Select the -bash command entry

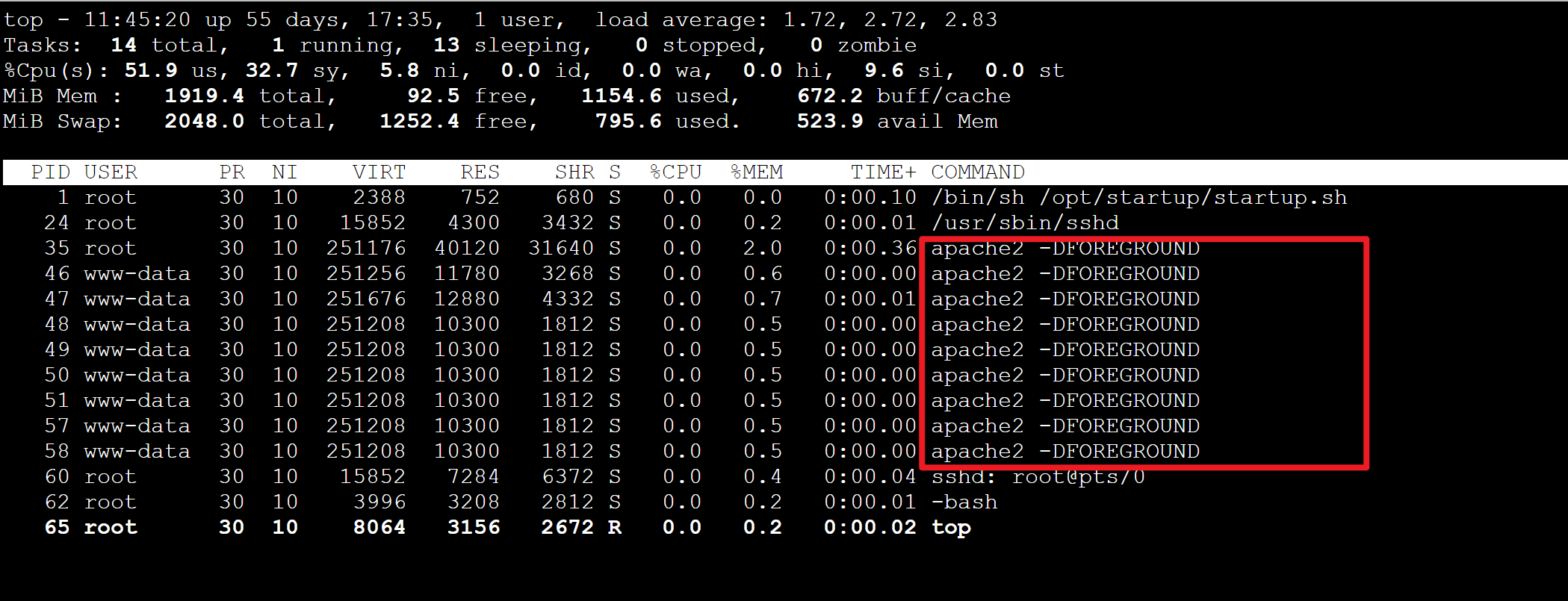click(x=964, y=502)
